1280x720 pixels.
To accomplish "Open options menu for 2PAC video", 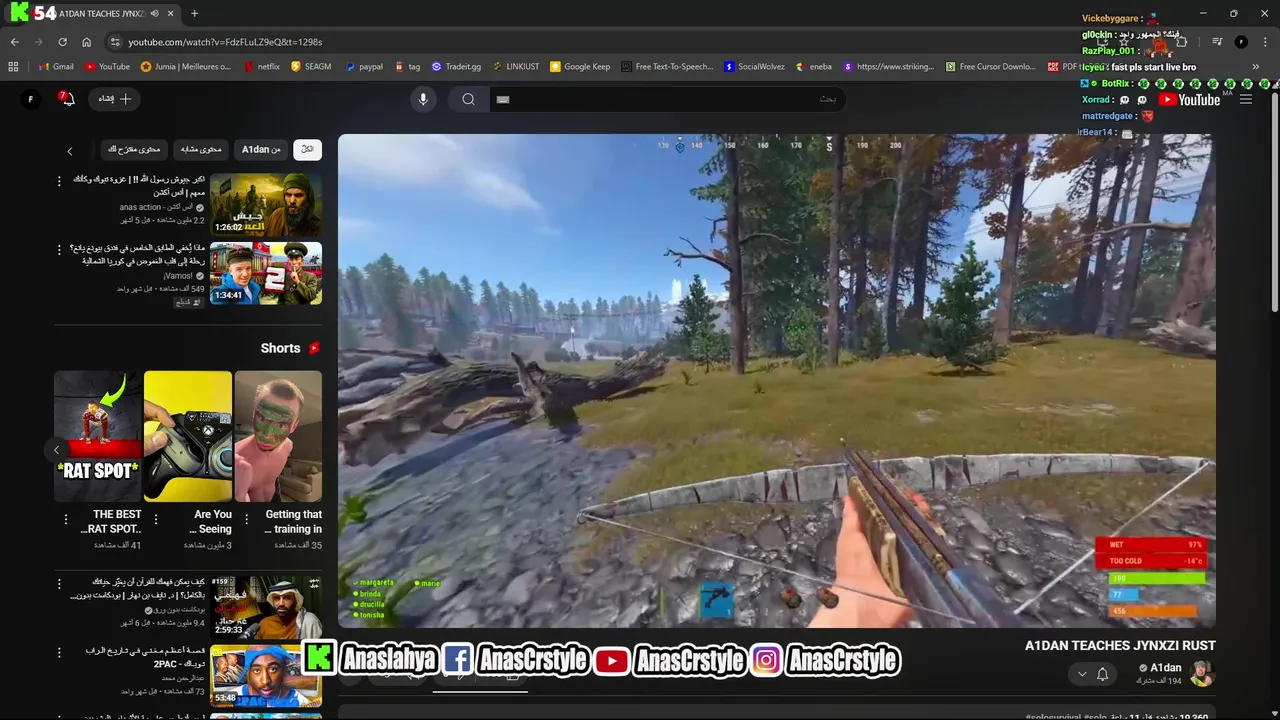I will (59, 651).
